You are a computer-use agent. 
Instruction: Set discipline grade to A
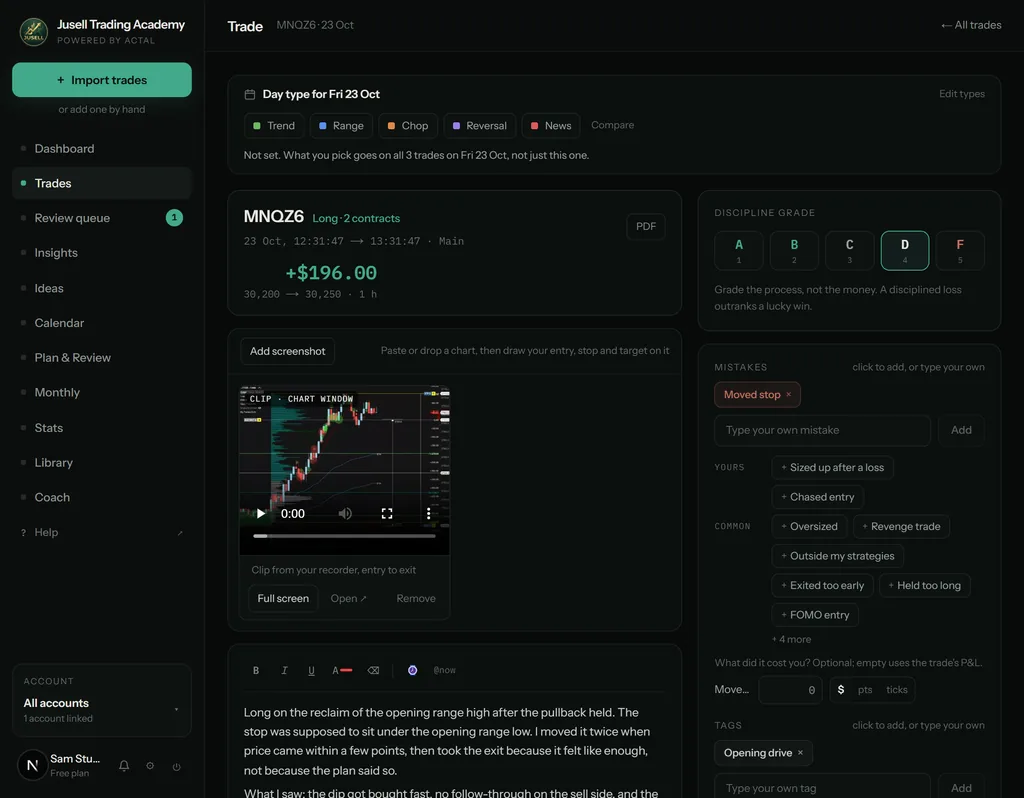tap(739, 250)
